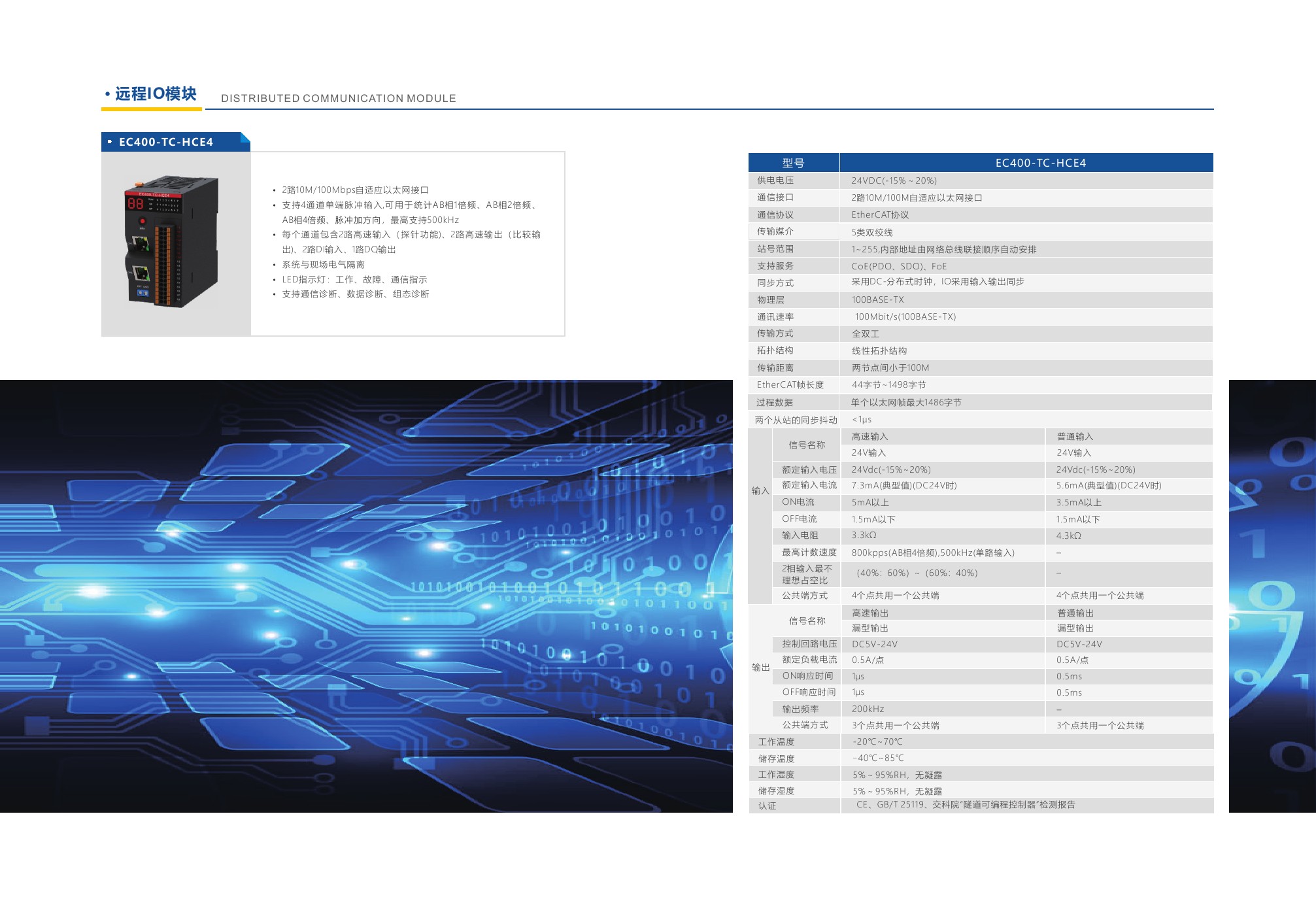Click the 2路10M/100Mbps Ethernet feature bullet
The image size is (1316, 899).
coord(355,190)
